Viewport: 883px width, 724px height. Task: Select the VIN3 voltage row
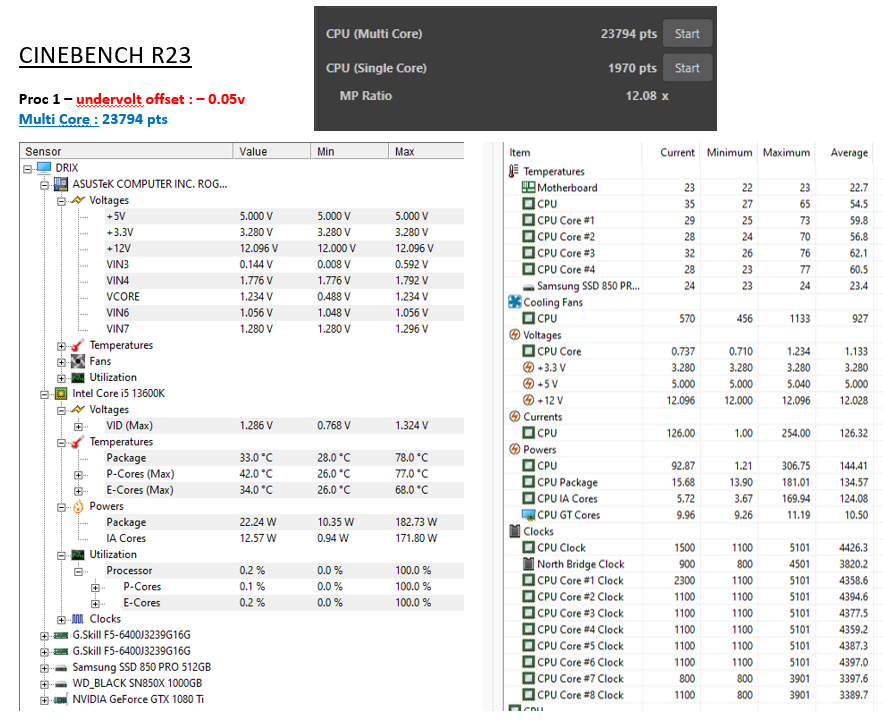click(x=284, y=265)
